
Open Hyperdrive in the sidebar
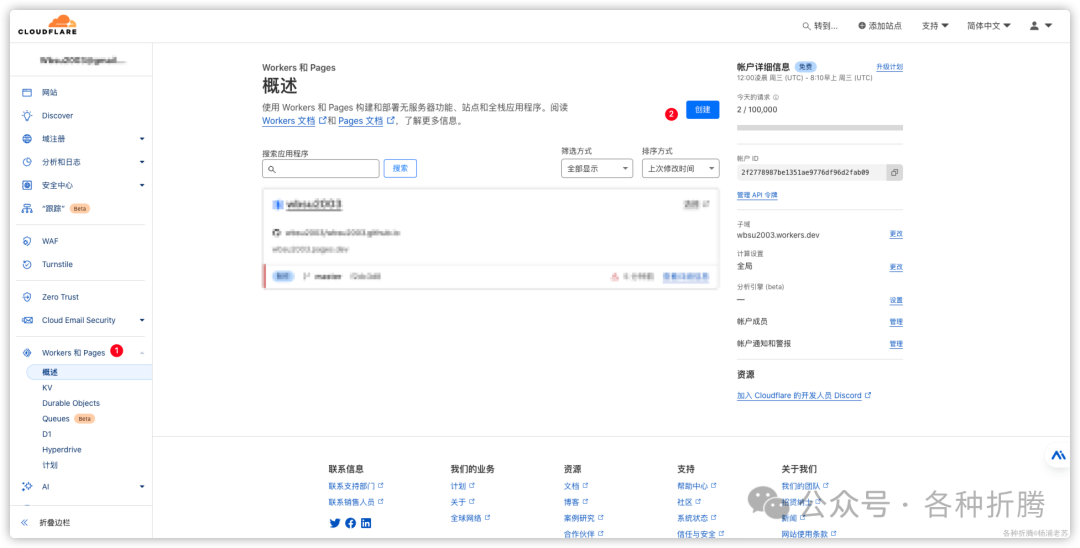(62, 450)
